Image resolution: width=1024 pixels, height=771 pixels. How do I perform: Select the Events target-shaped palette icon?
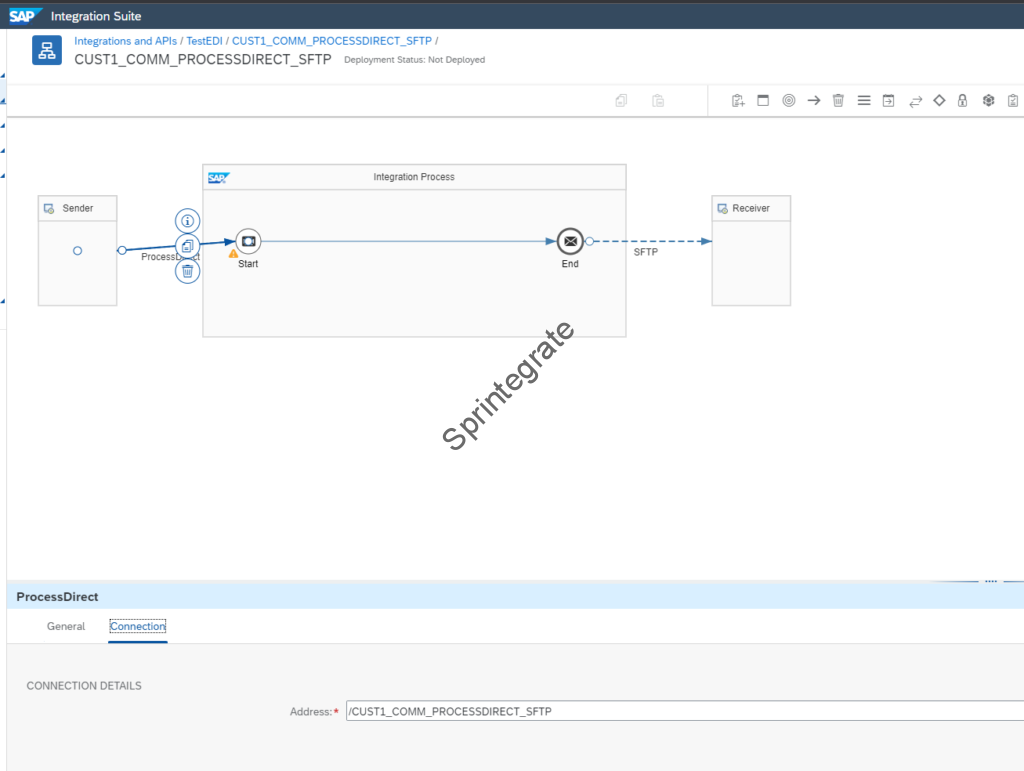pyautogui.click(x=789, y=101)
